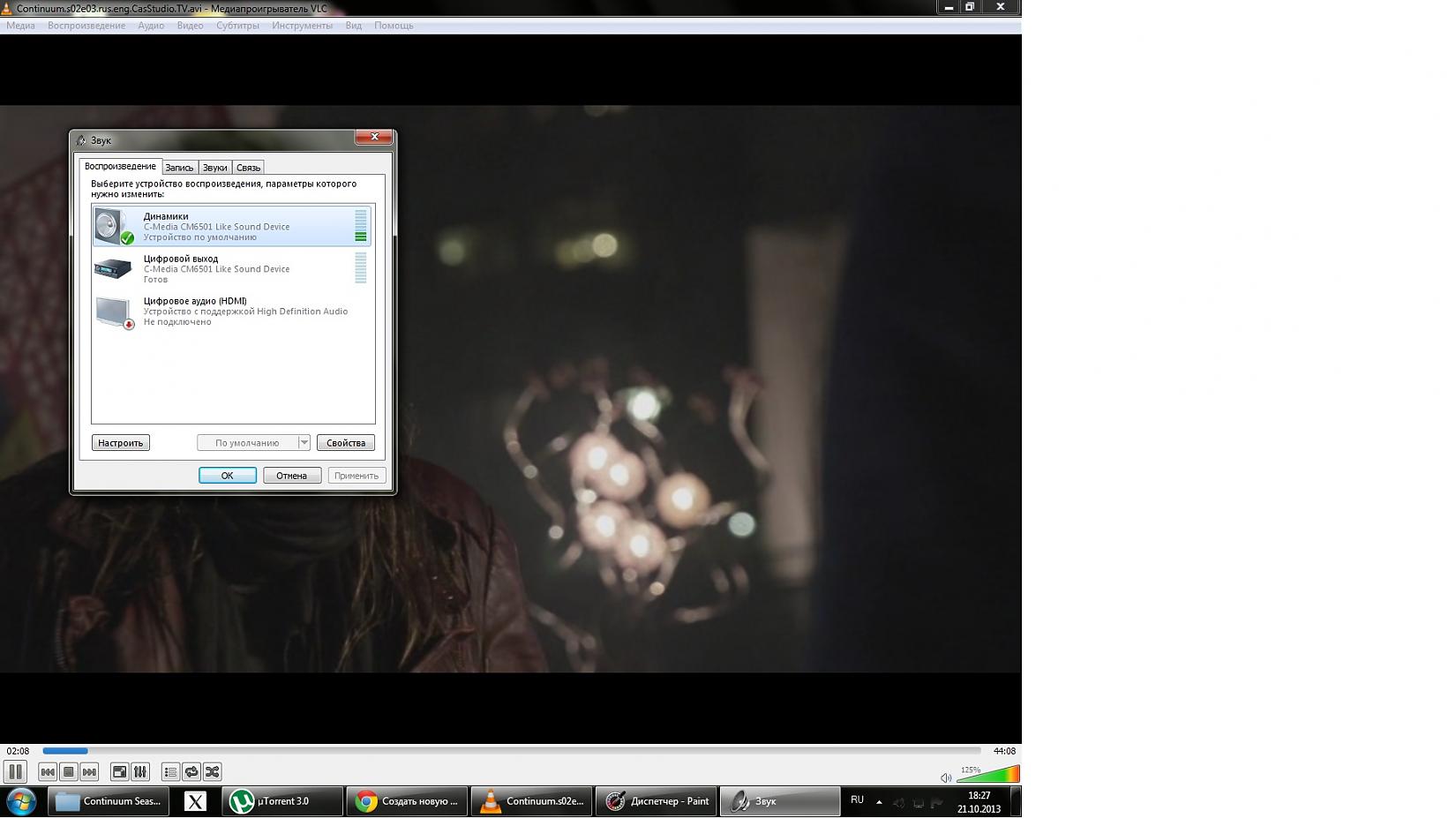Click the Применить button
The image size is (1456, 826).
356,476
